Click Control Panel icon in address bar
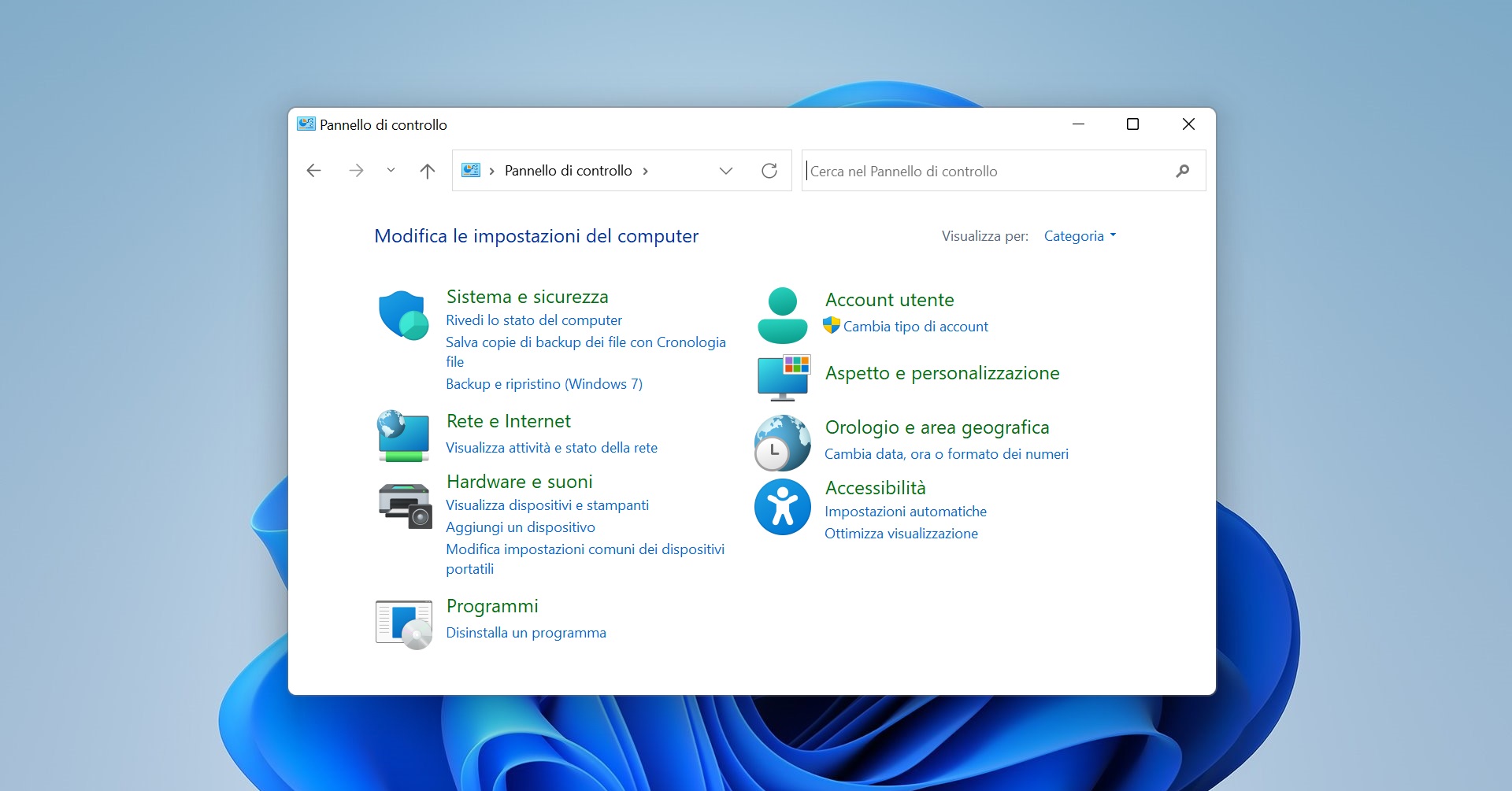The height and width of the screenshot is (791, 1512). [471, 170]
